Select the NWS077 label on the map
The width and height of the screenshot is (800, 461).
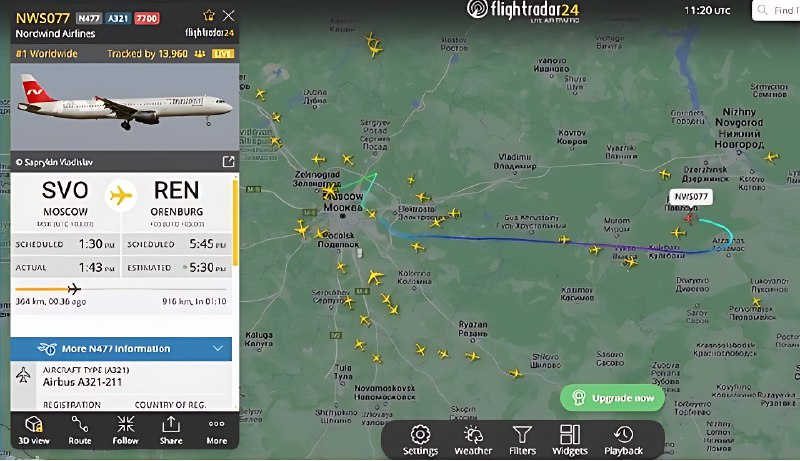tap(691, 197)
